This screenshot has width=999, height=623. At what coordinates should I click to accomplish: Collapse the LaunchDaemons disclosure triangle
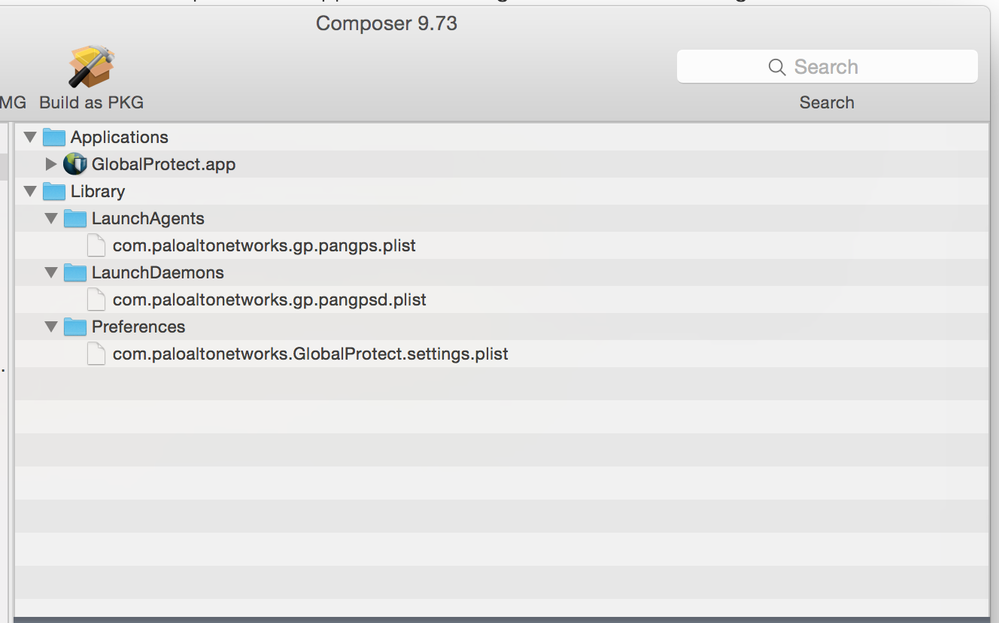point(51,272)
